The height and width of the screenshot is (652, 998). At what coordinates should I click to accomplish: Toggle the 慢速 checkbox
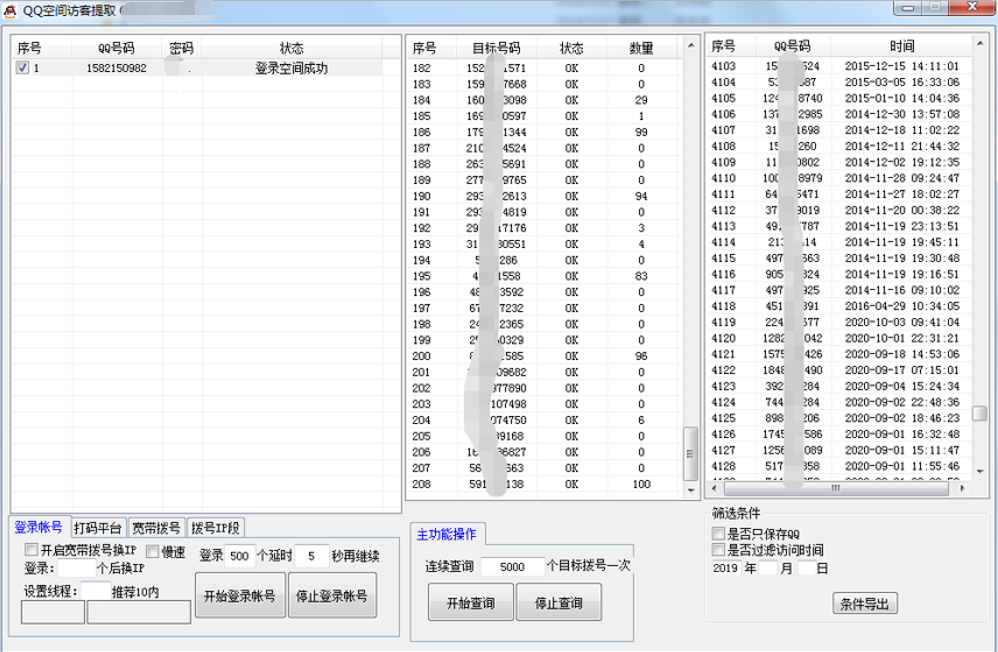(x=153, y=551)
